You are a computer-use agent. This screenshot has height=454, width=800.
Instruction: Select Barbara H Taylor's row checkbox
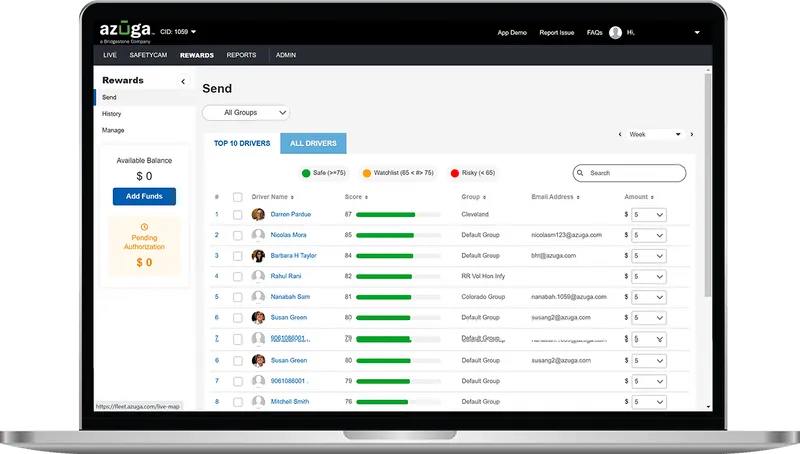coord(237,256)
